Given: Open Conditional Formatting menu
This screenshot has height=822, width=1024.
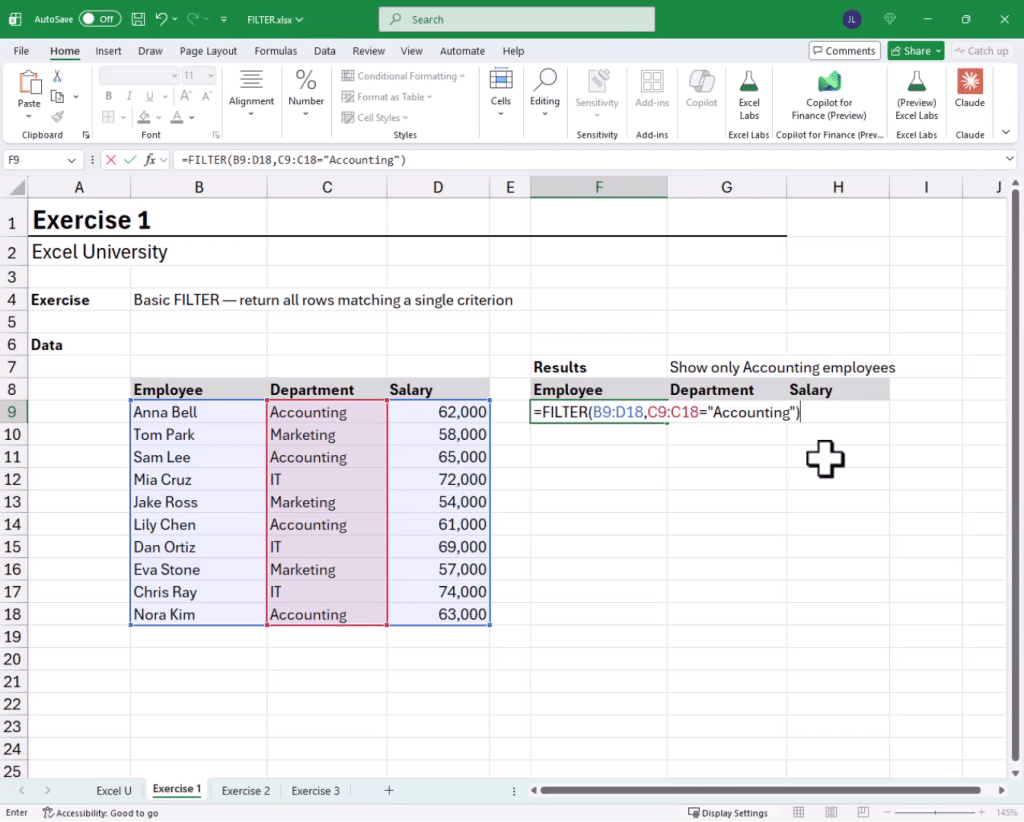Looking at the screenshot, I should tap(404, 76).
